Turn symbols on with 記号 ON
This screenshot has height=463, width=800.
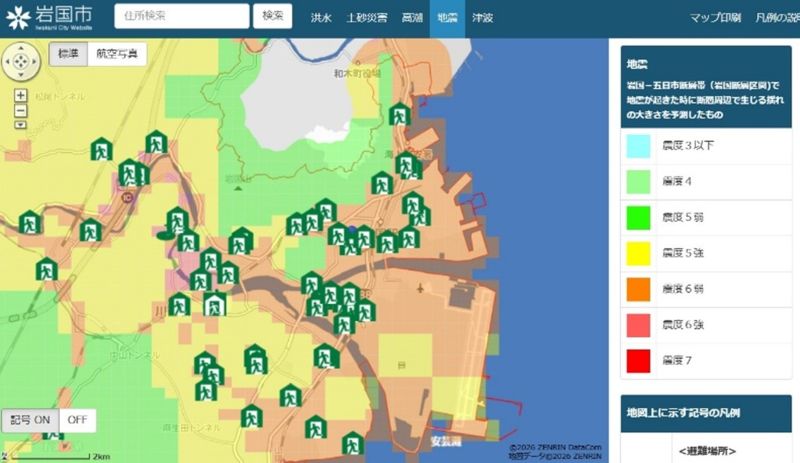30,421
